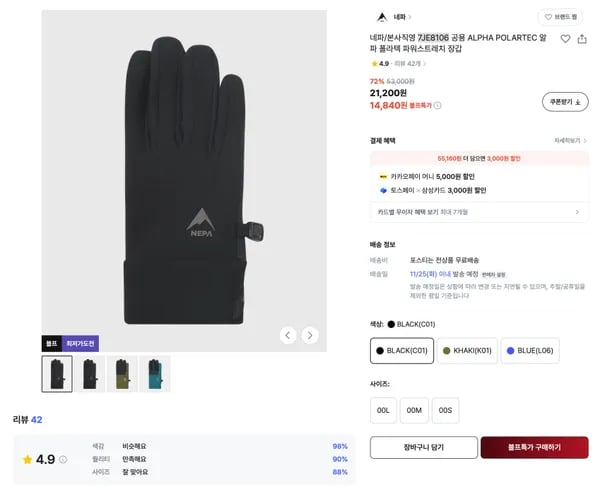This screenshot has width=600, height=490.
Task: Click the 브랜드 찜 heart button
Action: click(561, 17)
